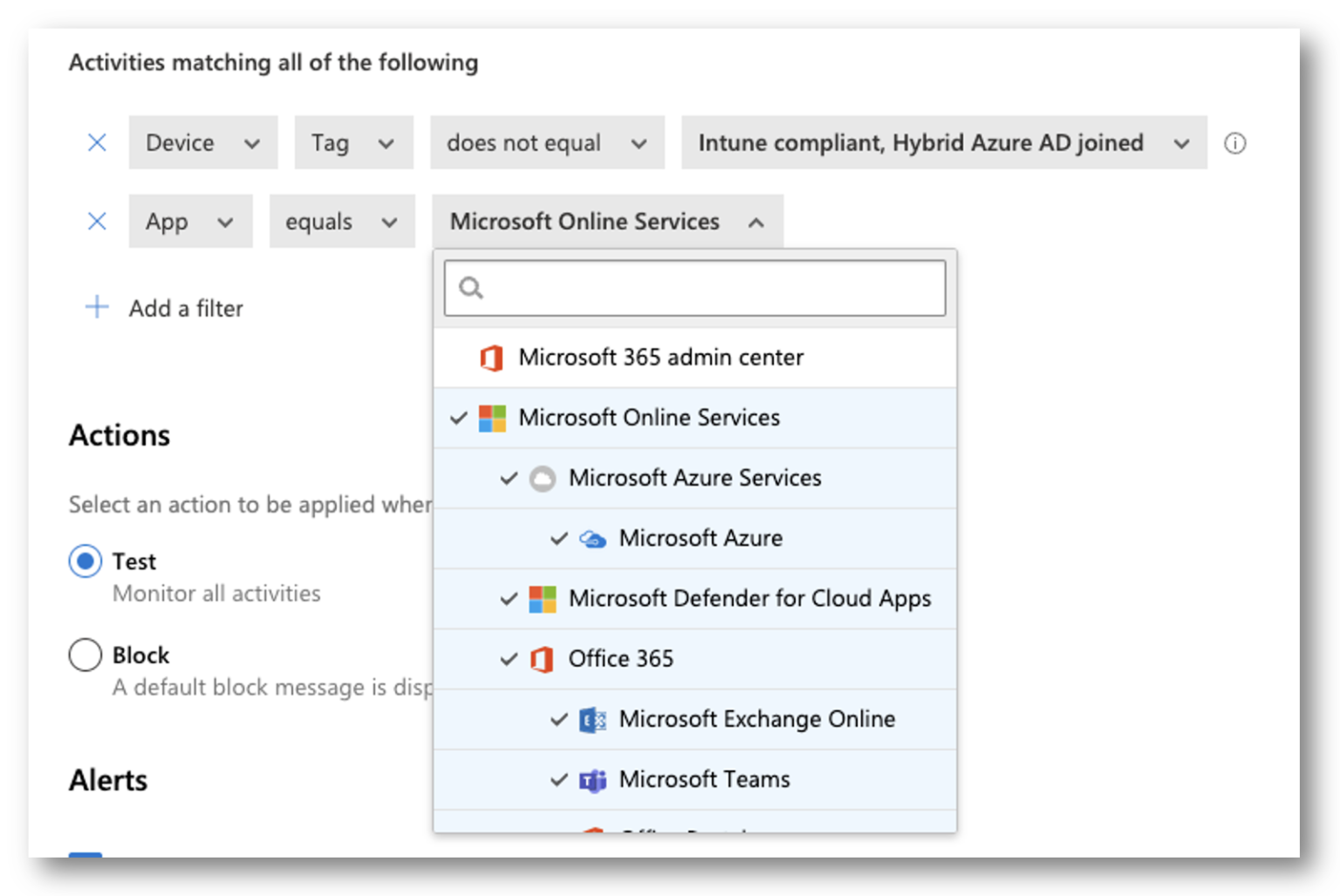Click the 'Microsoft Exchange Online' entry text
This screenshot has height=896, width=1340.
(x=757, y=719)
